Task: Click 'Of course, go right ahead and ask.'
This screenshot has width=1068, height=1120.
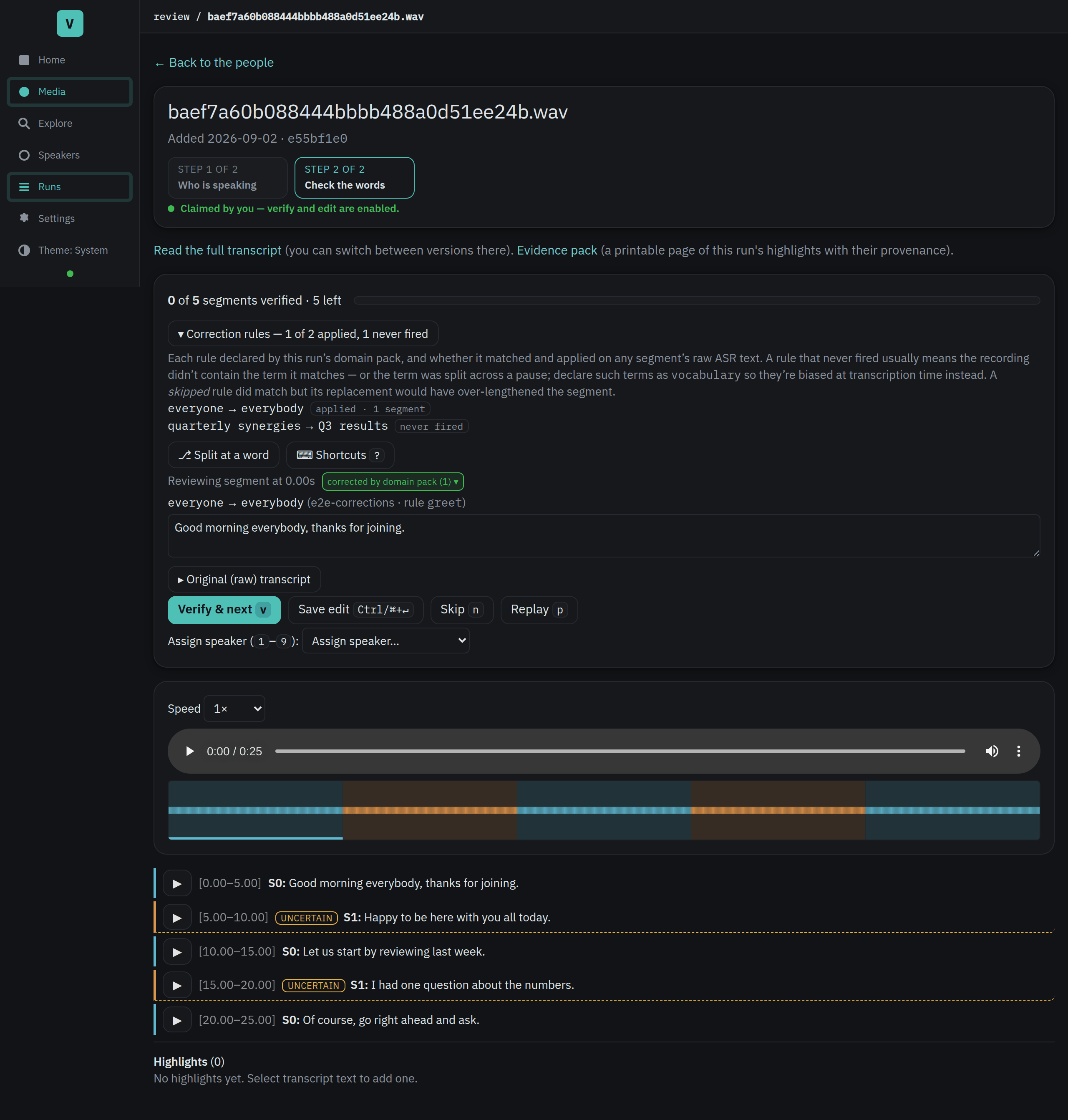Action: 390,1020
